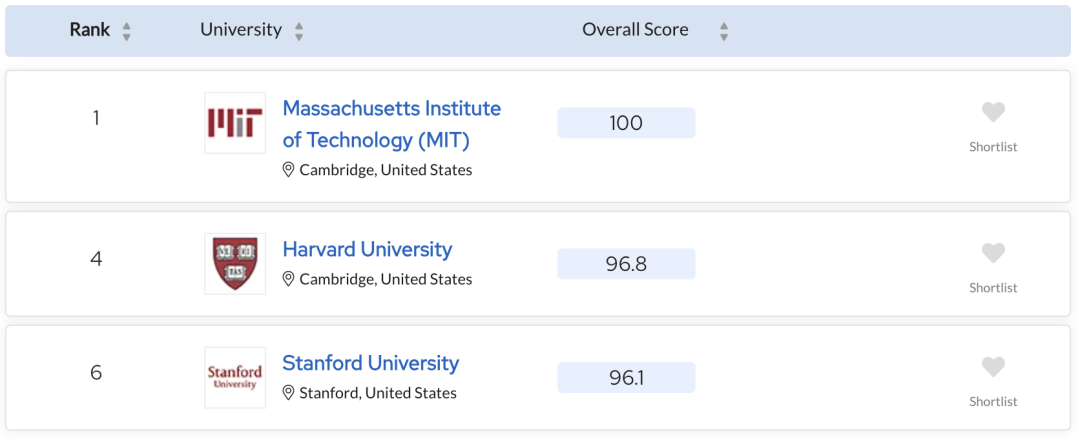Screen dimensions: 1080x441
Task: Click the Shortlist label under Stanford's heart
Action: pos(993,402)
